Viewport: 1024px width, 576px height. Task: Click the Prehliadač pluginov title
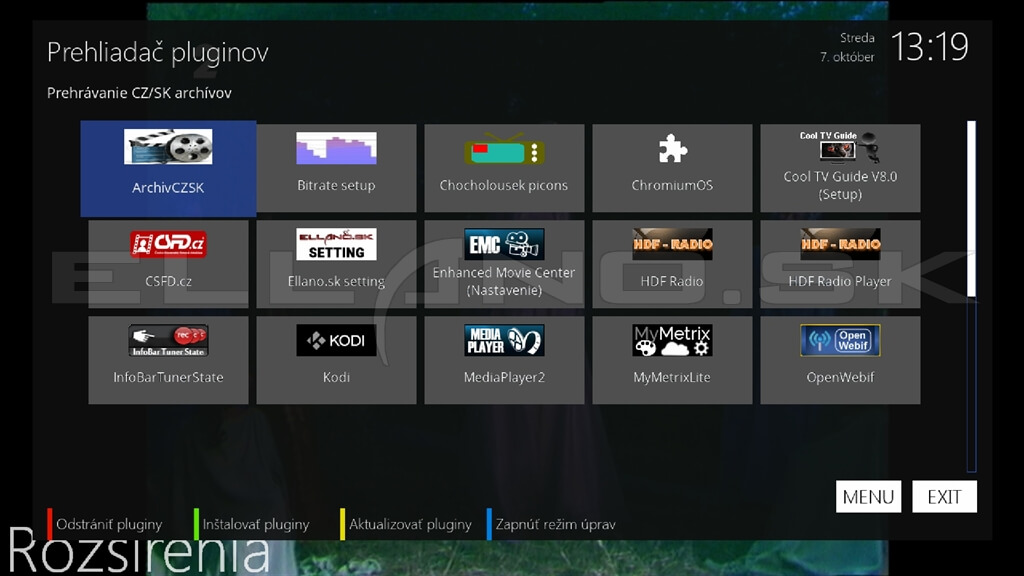[x=157, y=52]
